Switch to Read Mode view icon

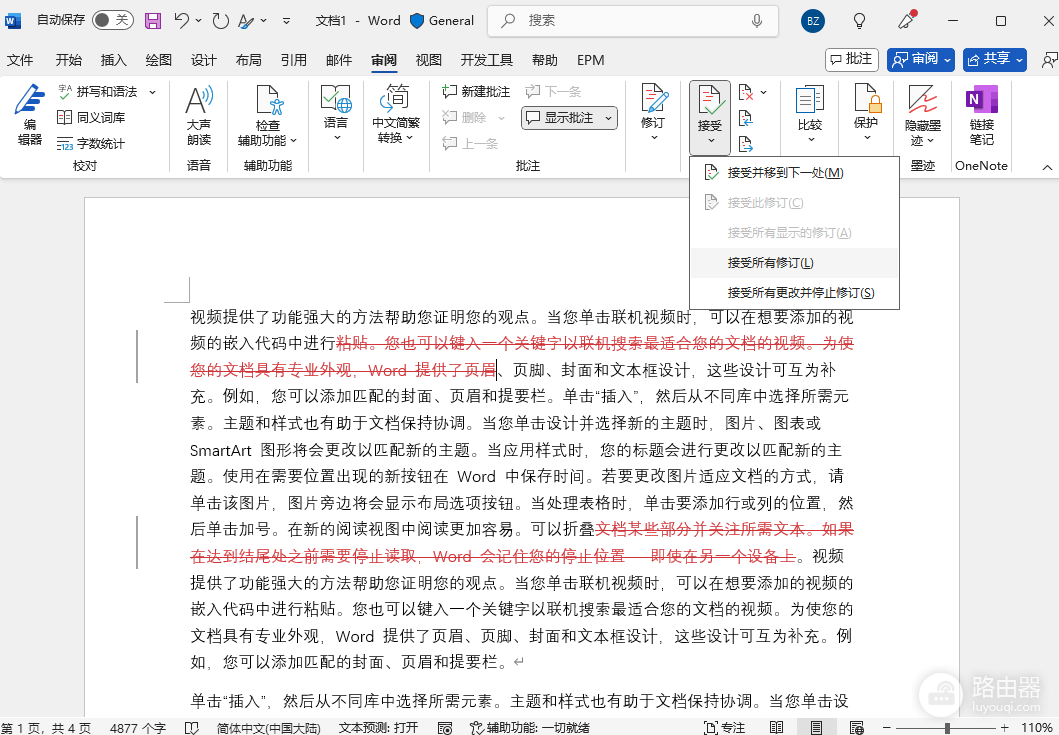click(777, 728)
